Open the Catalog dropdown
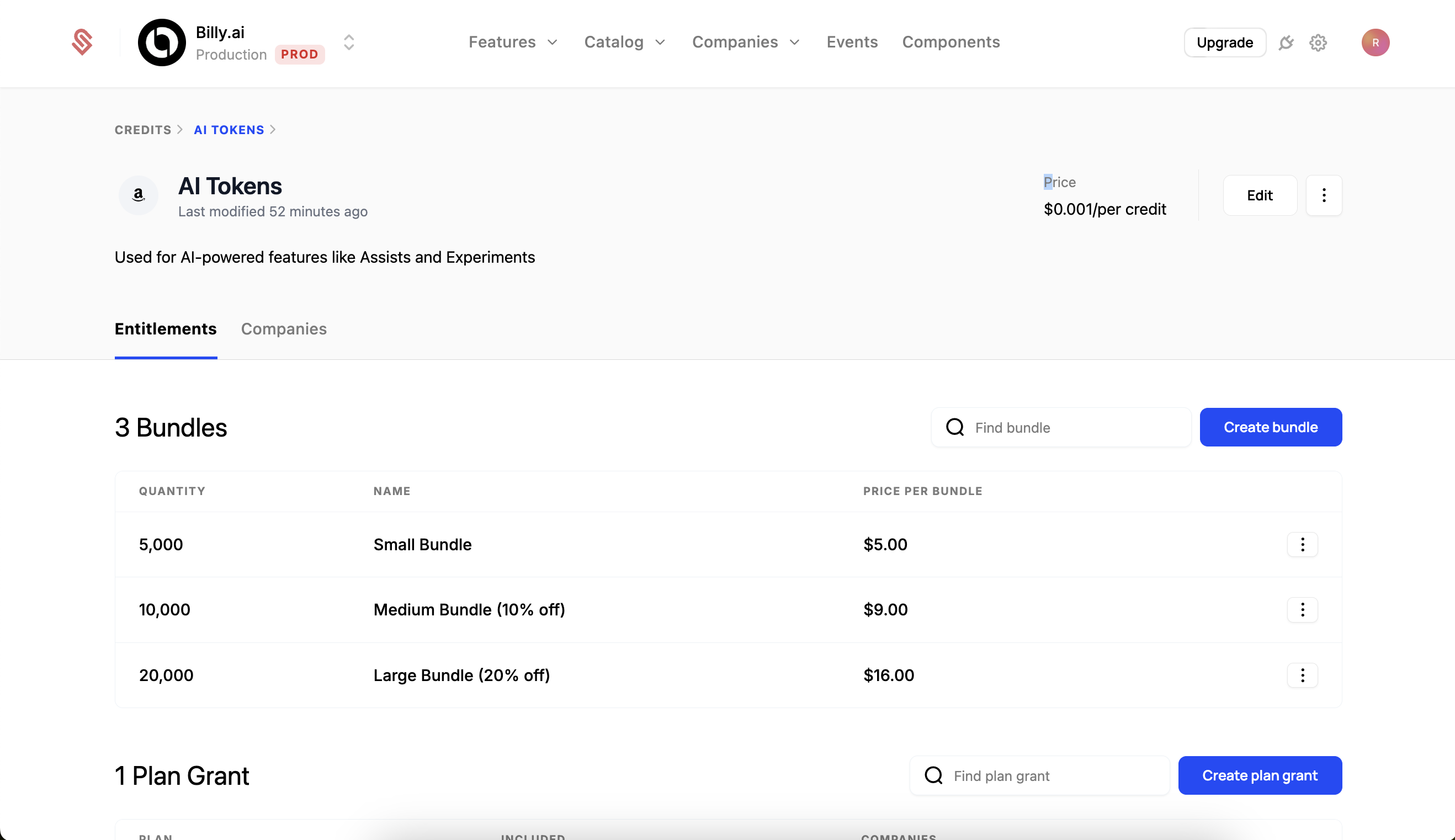Image resolution: width=1455 pixels, height=840 pixels. (624, 42)
